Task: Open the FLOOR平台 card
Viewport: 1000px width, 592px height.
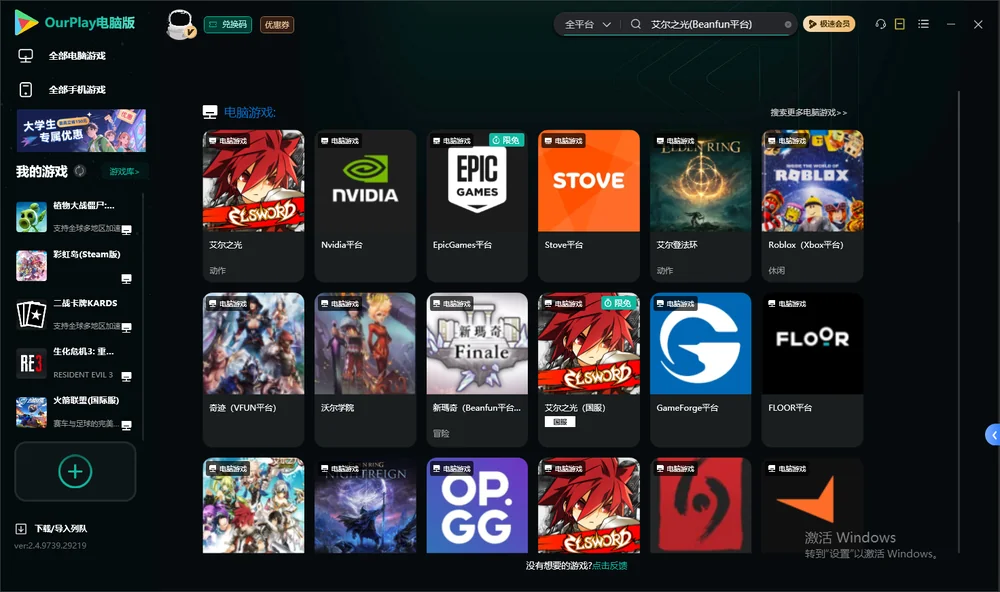Action: point(812,369)
